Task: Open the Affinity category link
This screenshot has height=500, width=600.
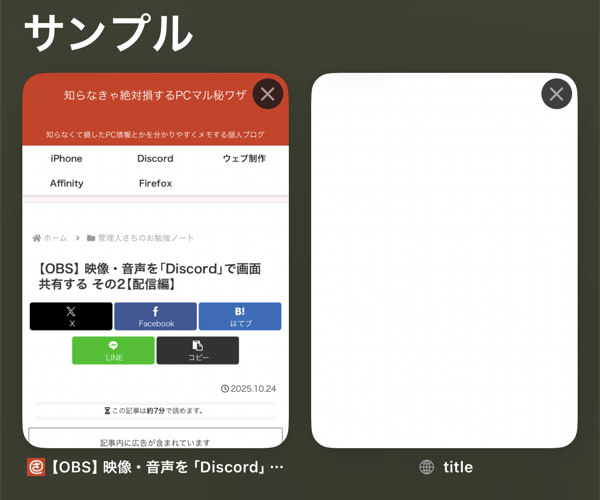Action: [66, 183]
